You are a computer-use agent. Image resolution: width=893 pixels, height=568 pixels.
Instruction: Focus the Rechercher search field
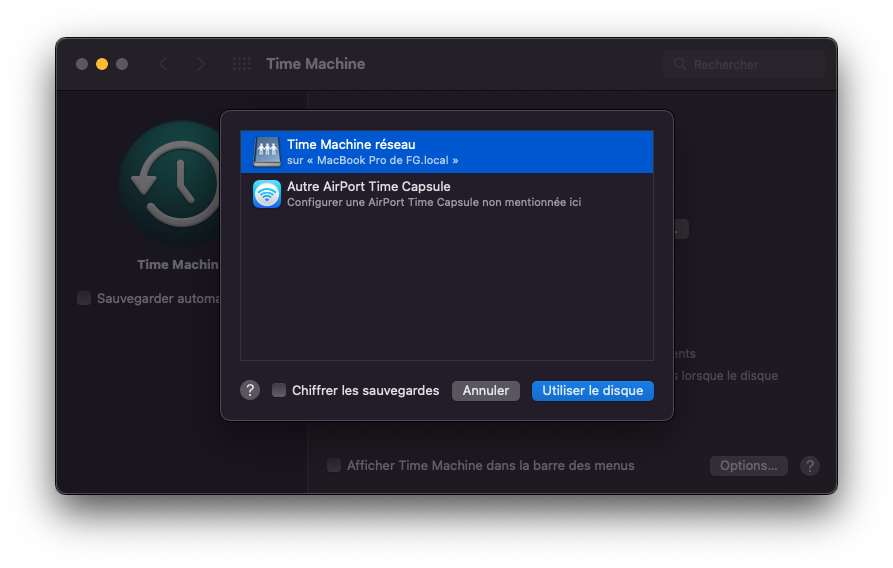tap(744, 64)
